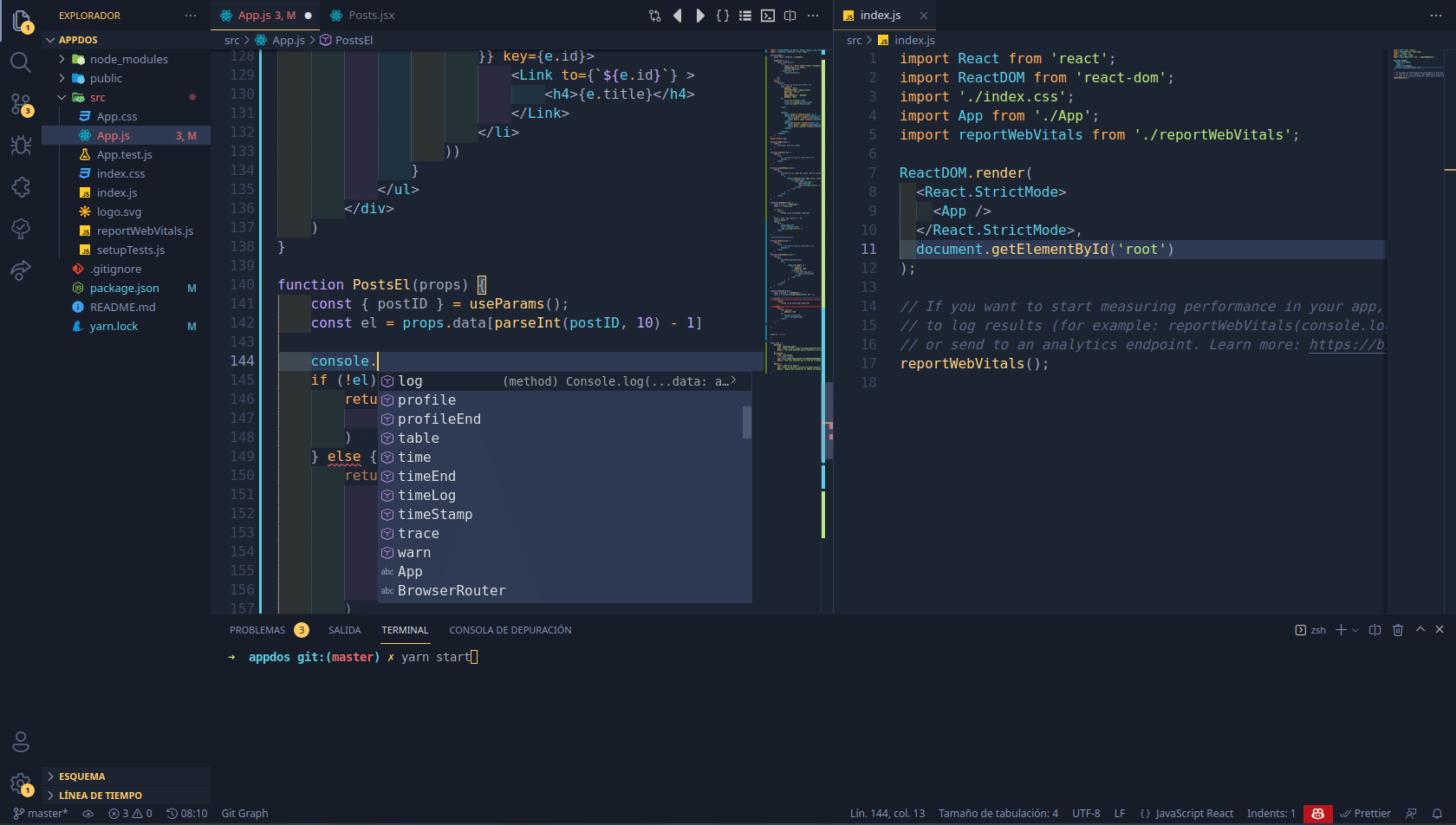
Task: Kill the terminal with the trash icon
Action: (1398, 630)
